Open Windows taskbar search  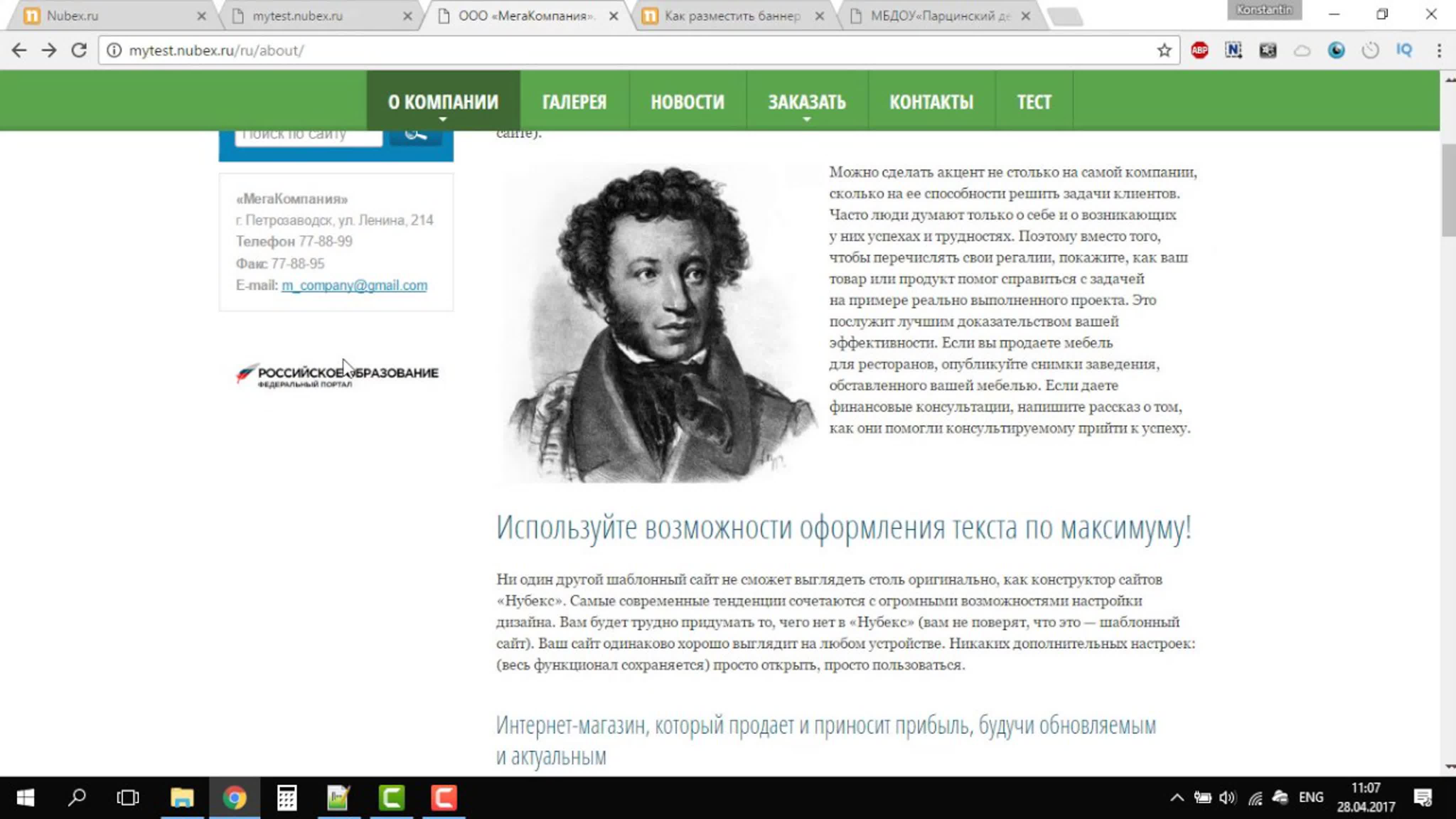[x=77, y=798]
